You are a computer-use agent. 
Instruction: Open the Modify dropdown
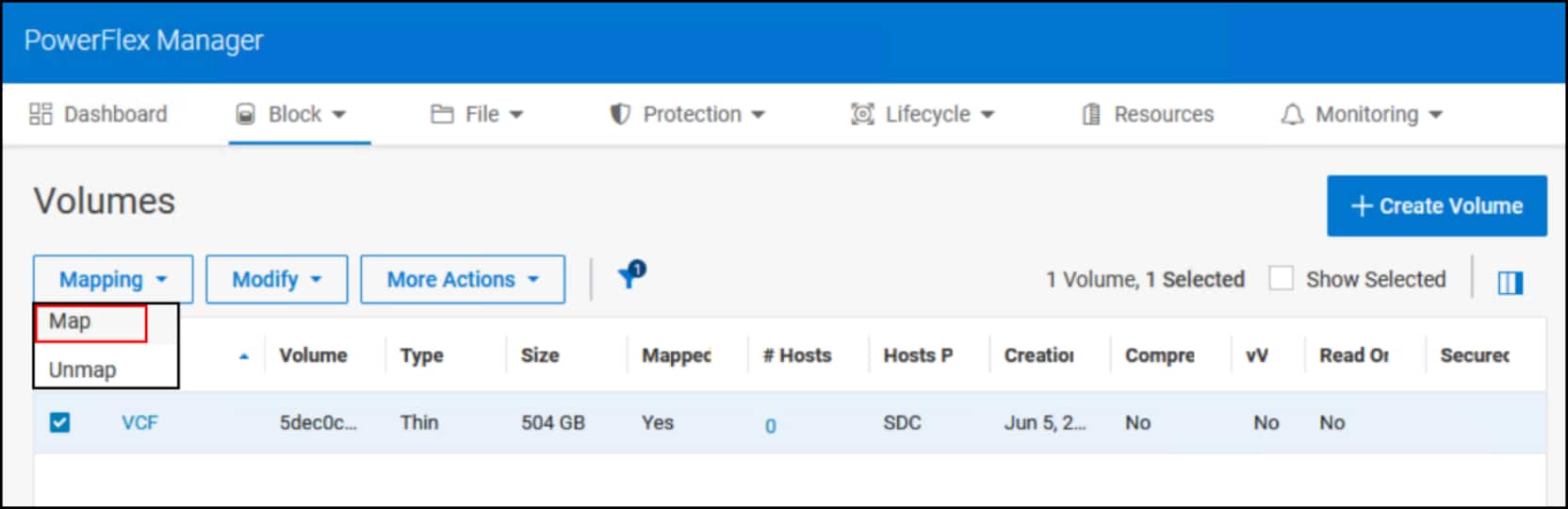[x=277, y=279]
